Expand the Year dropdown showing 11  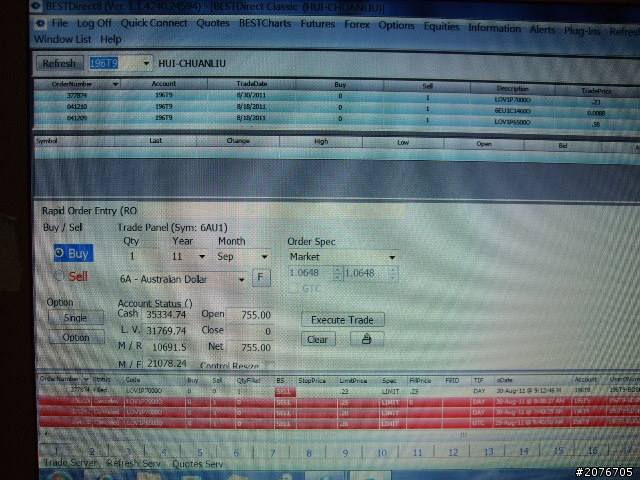click(202, 257)
